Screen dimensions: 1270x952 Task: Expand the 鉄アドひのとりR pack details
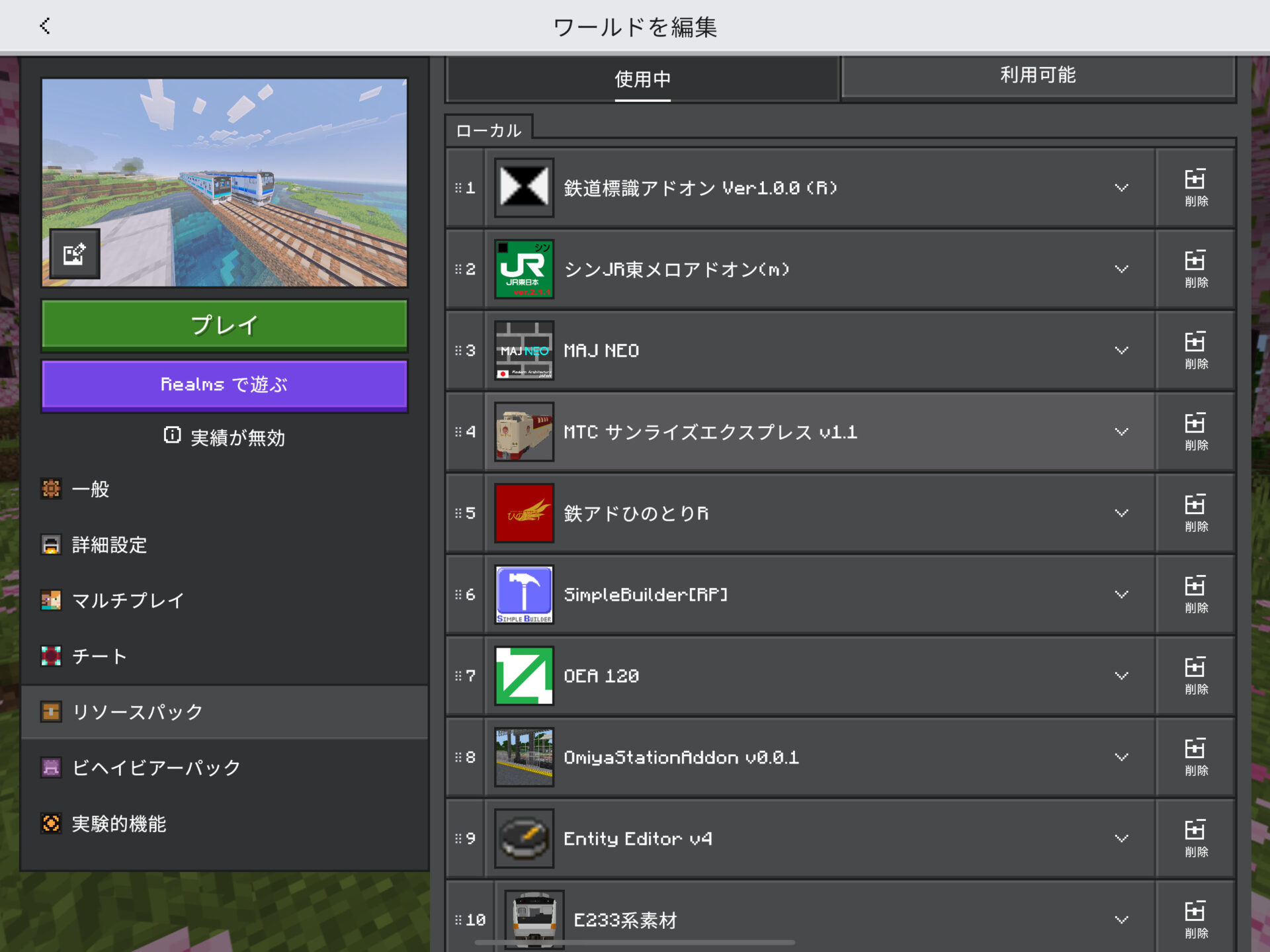1121,513
